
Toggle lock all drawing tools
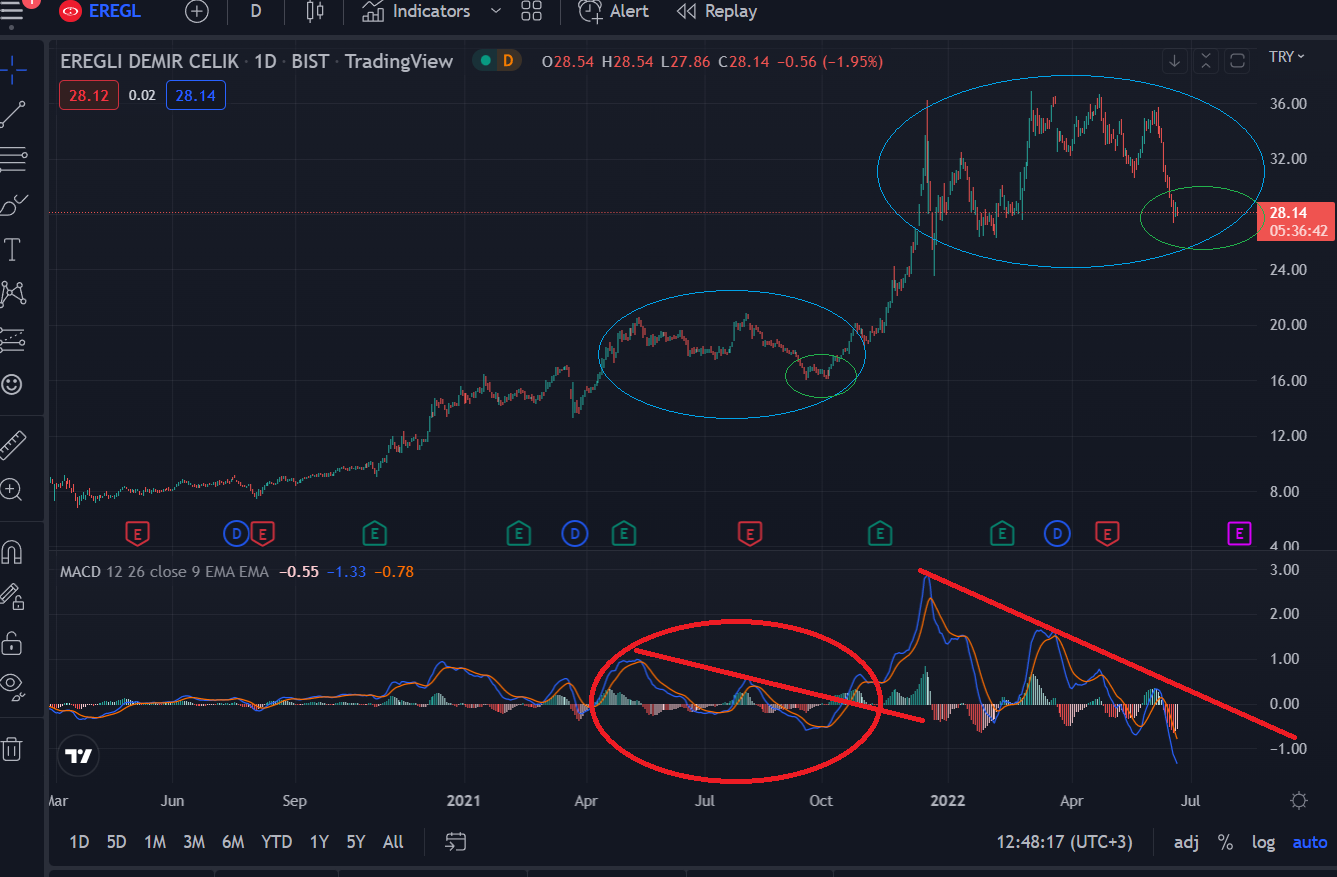point(12,641)
